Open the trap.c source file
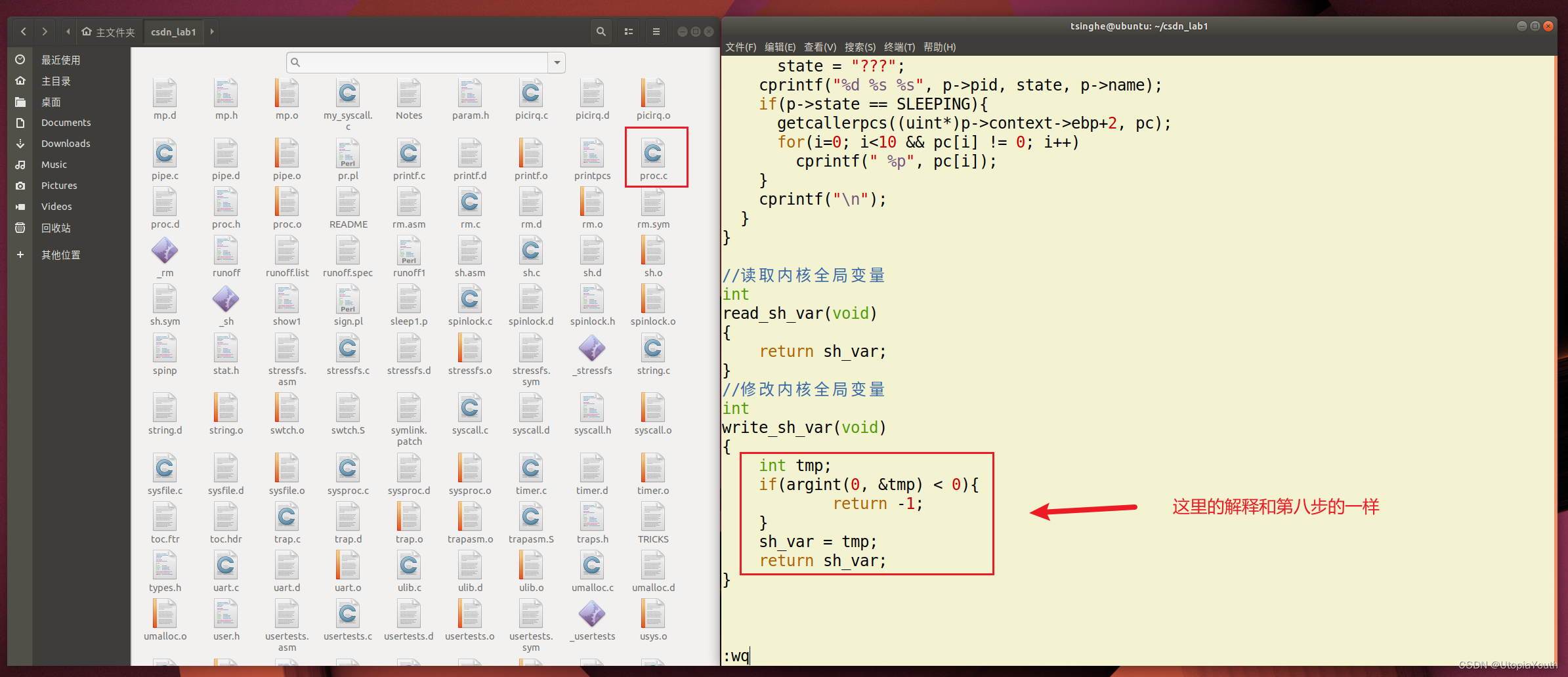 point(287,517)
